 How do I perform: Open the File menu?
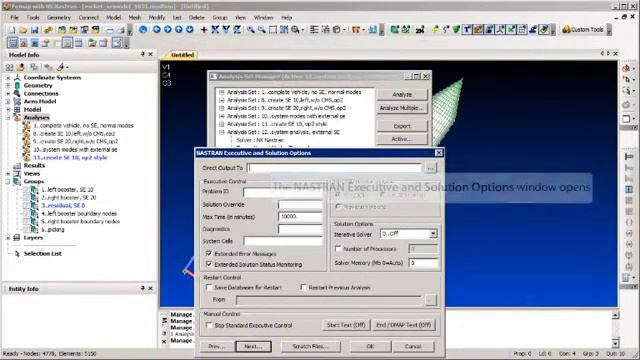[x=14, y=18]
